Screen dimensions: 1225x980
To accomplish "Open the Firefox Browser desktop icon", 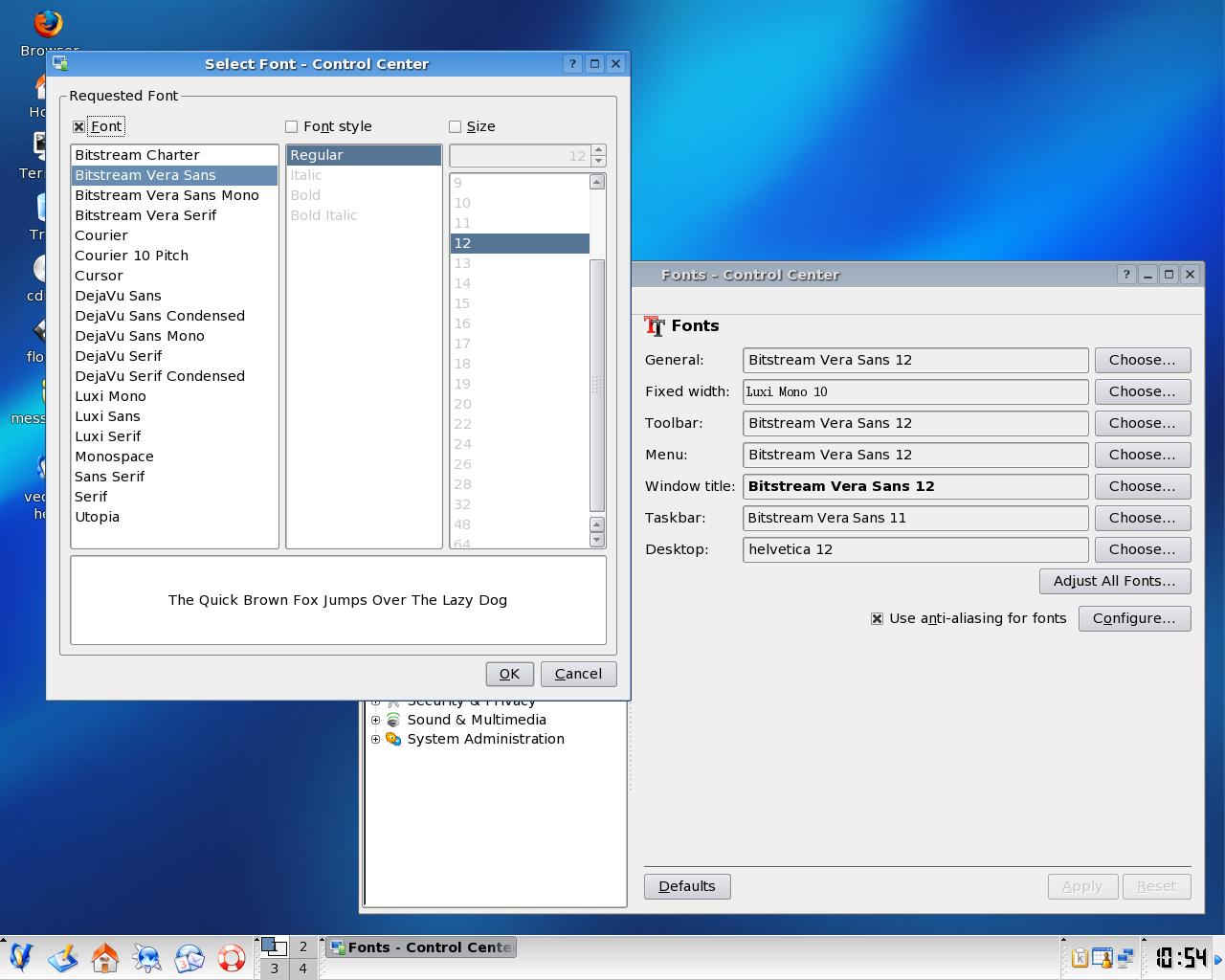I will pyautogui.click(x=48, y=24).
